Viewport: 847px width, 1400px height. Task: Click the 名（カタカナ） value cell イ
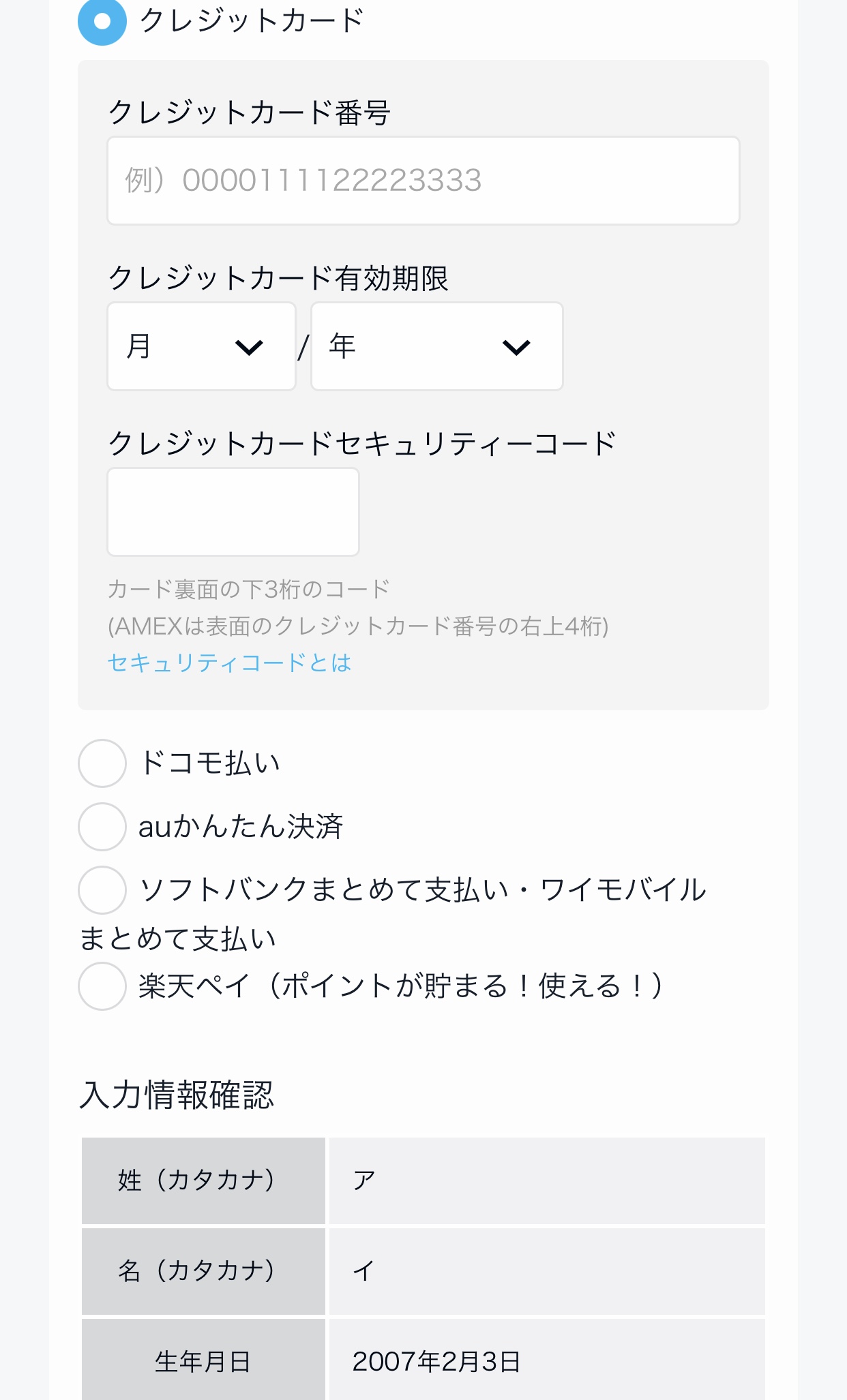tap(546, 1271)
